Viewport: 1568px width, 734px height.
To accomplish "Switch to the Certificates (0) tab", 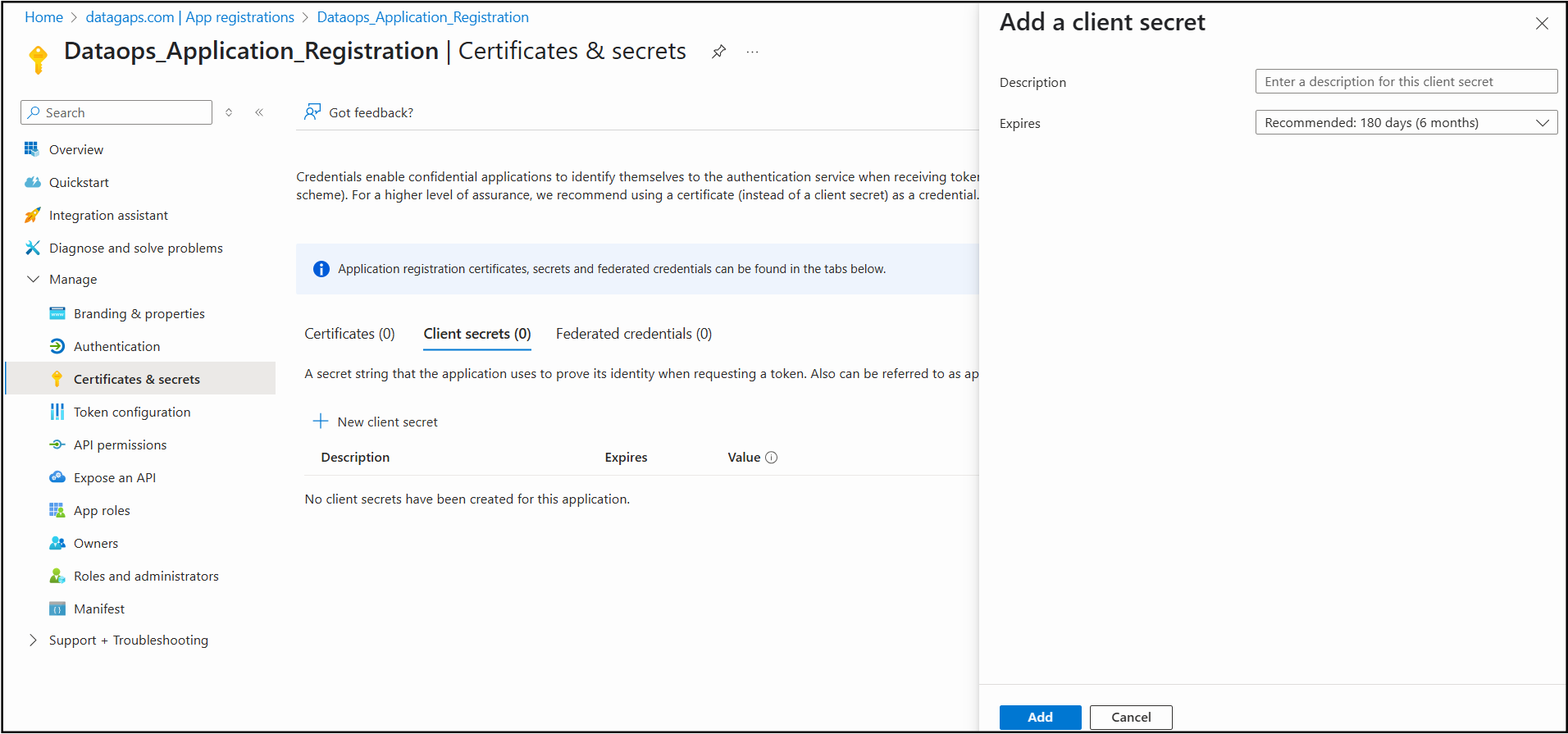I will pyautogui.click(x=349, y=334).
